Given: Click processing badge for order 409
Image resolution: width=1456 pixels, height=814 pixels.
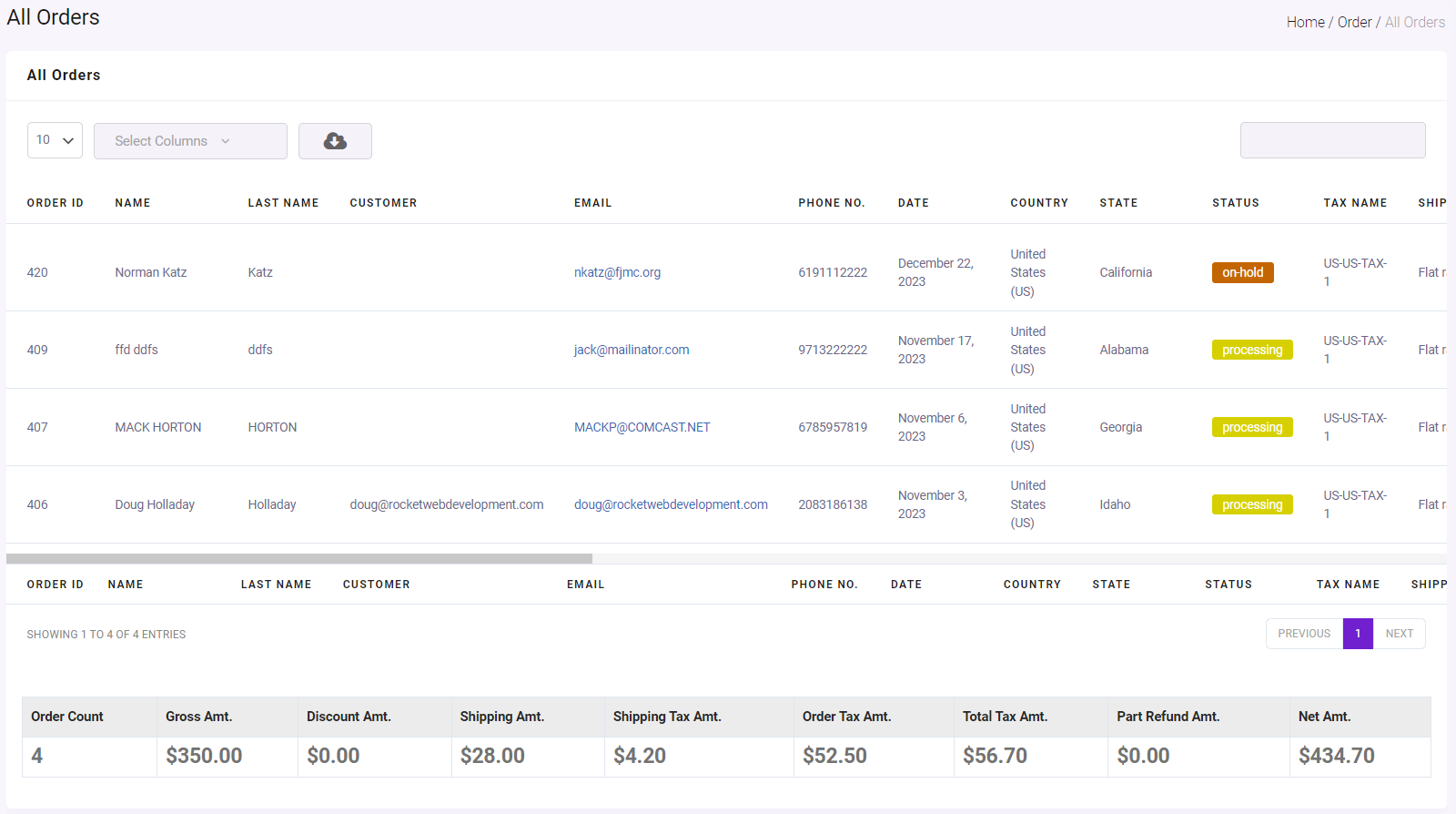Looking at the screenshot, I should [x=1252, y=350].
